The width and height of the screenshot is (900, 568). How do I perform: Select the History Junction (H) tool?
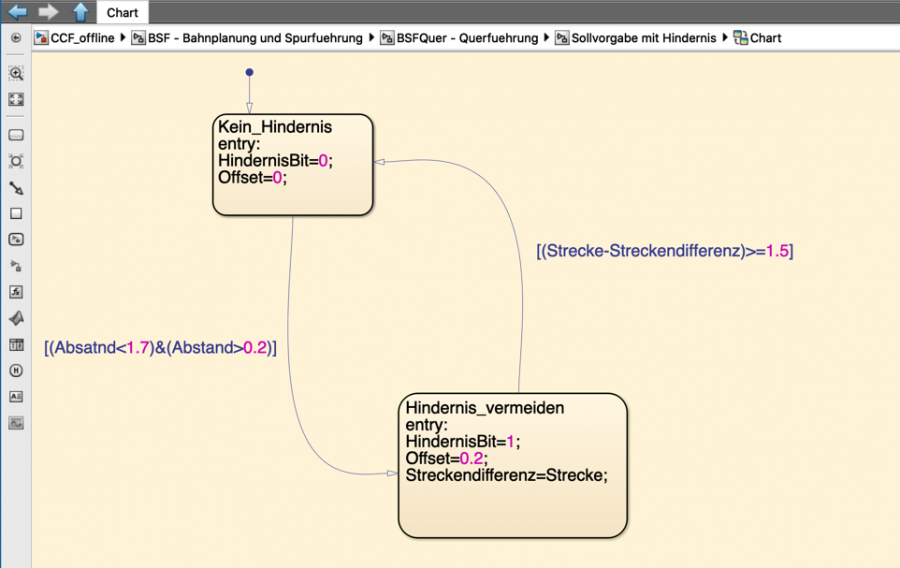pos(16,370)
